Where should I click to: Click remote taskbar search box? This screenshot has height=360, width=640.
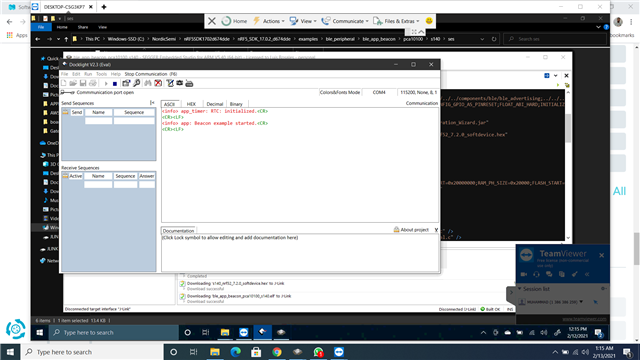pyautogui.click(x=114, y=333)
